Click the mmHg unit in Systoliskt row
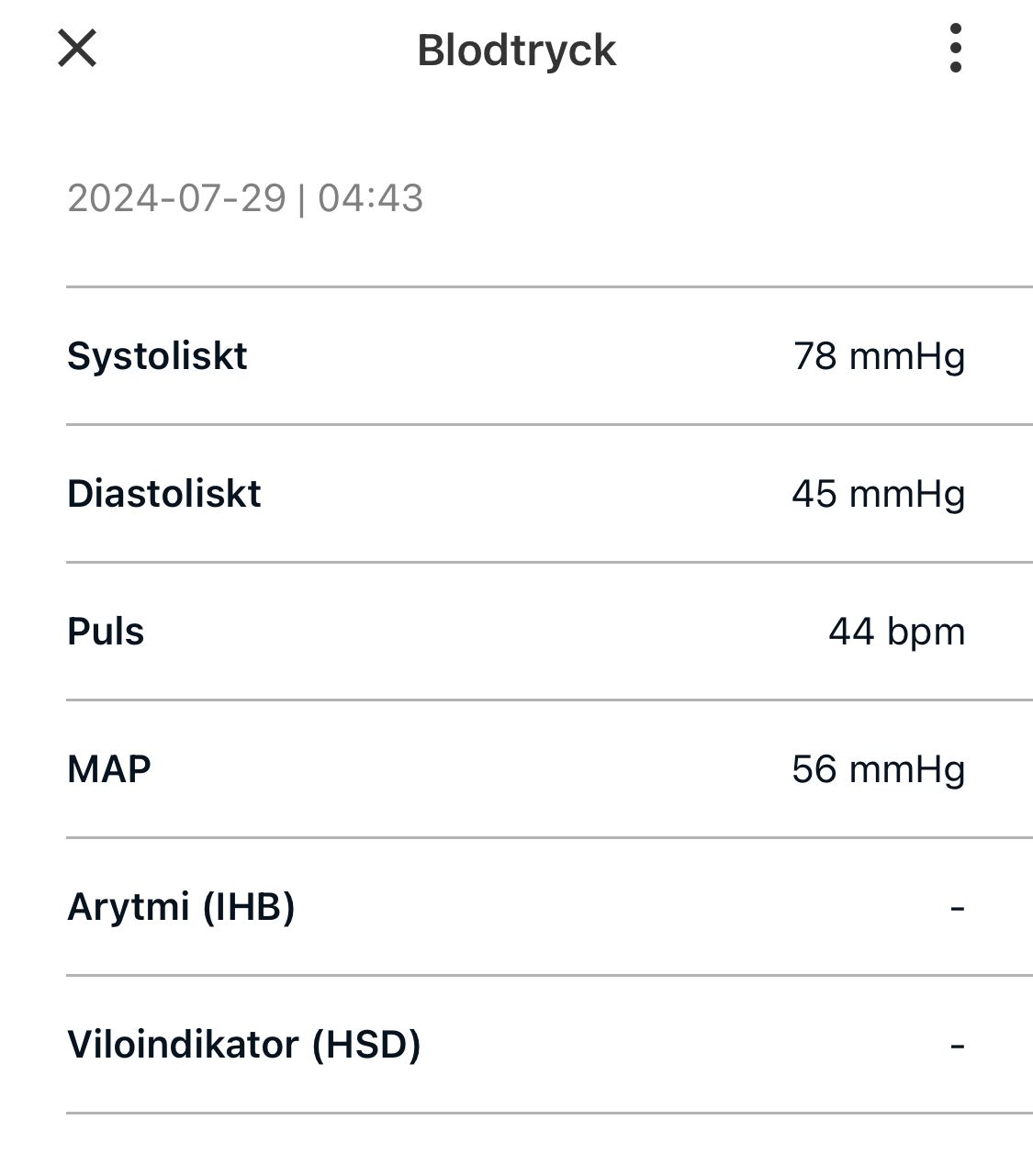Screen dimensions: 1033x1176 [x=906, y=356]
